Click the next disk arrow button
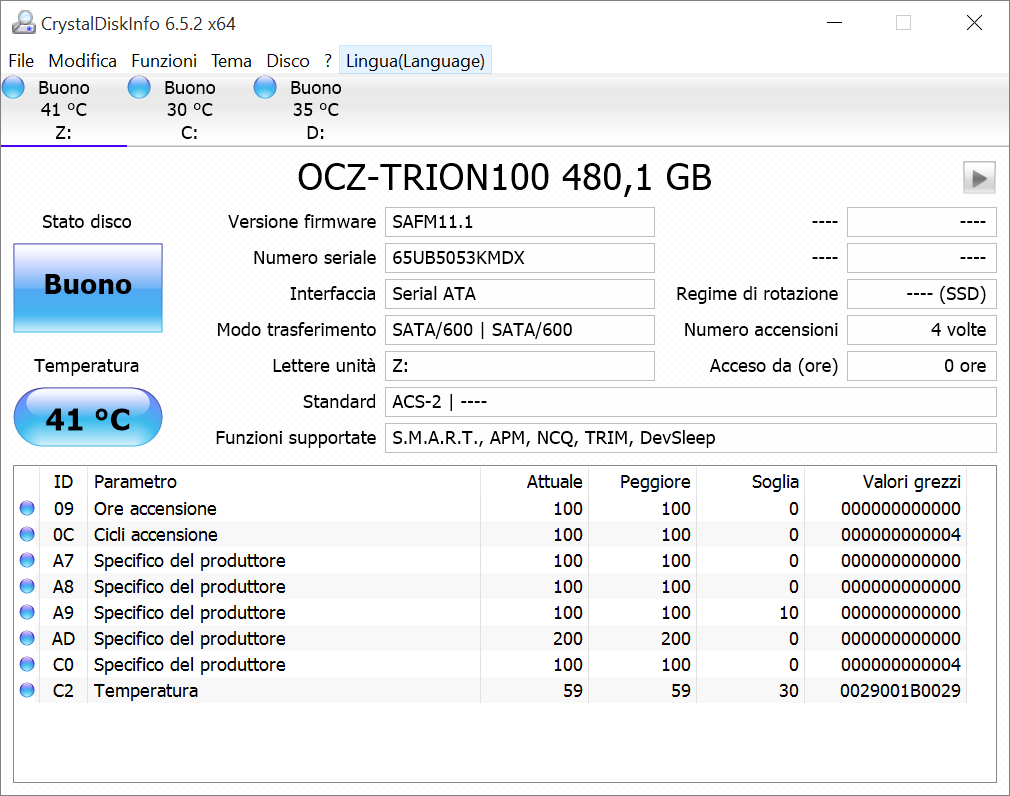1010x796 pixels. [979, 178]
